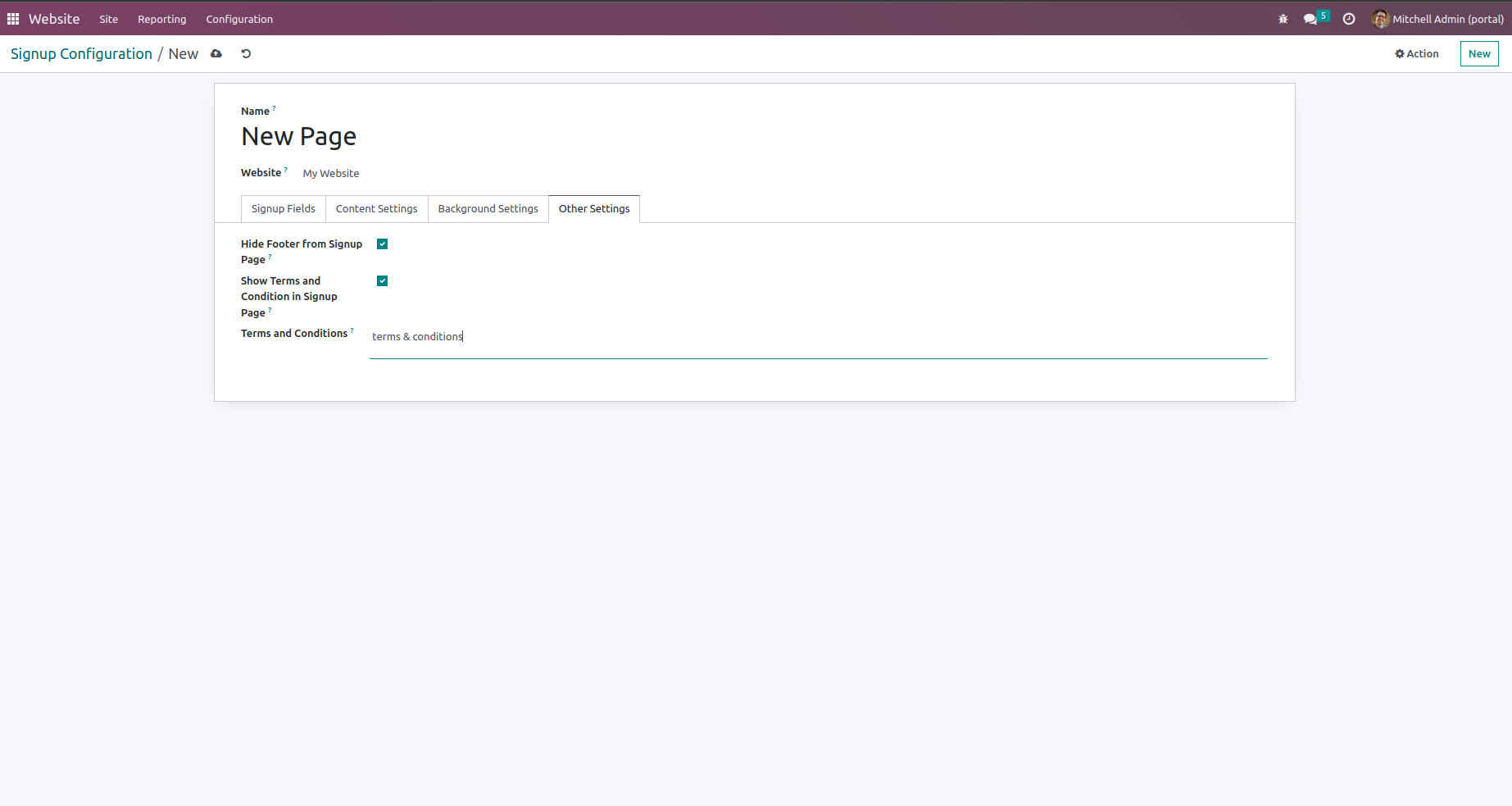Click the 'New' breadcrumb text

coord(184,54)
